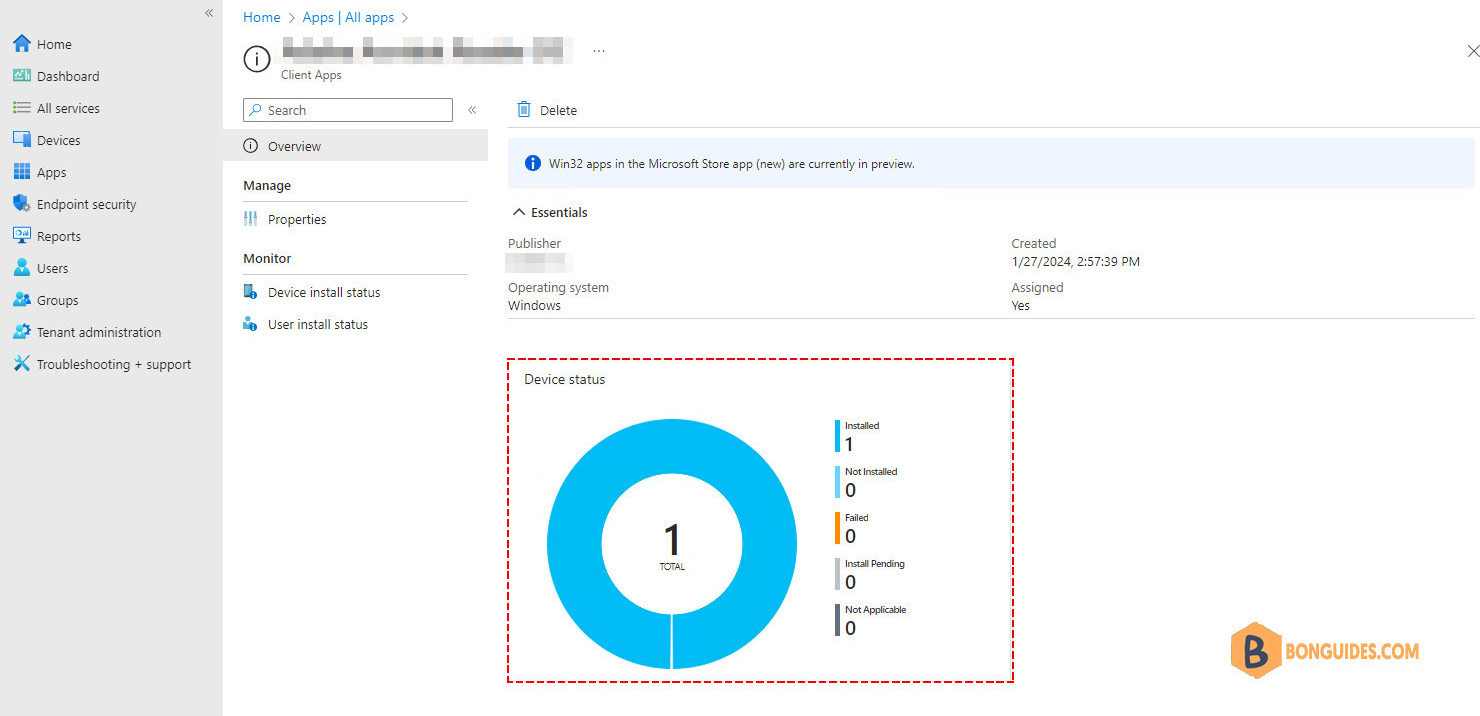Click the light blue Not Installed swatch

(x=837, y=482)
